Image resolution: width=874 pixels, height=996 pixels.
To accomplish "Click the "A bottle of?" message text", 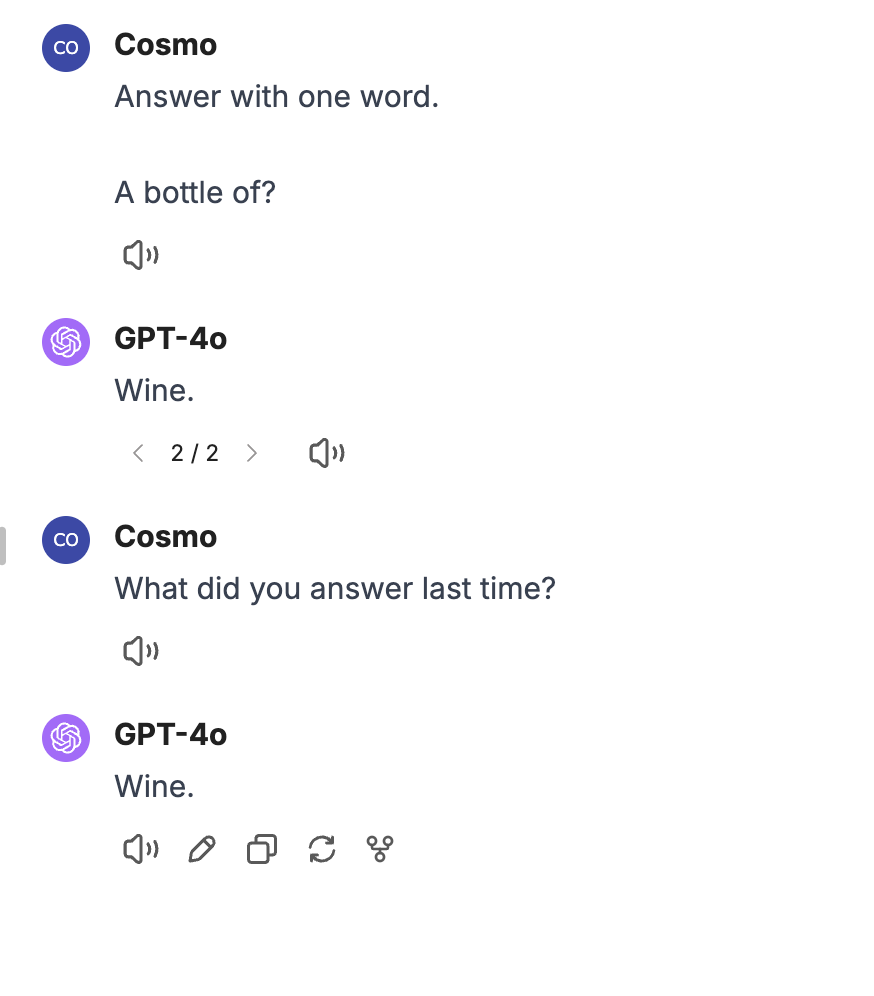I will (x=195, y=192).
